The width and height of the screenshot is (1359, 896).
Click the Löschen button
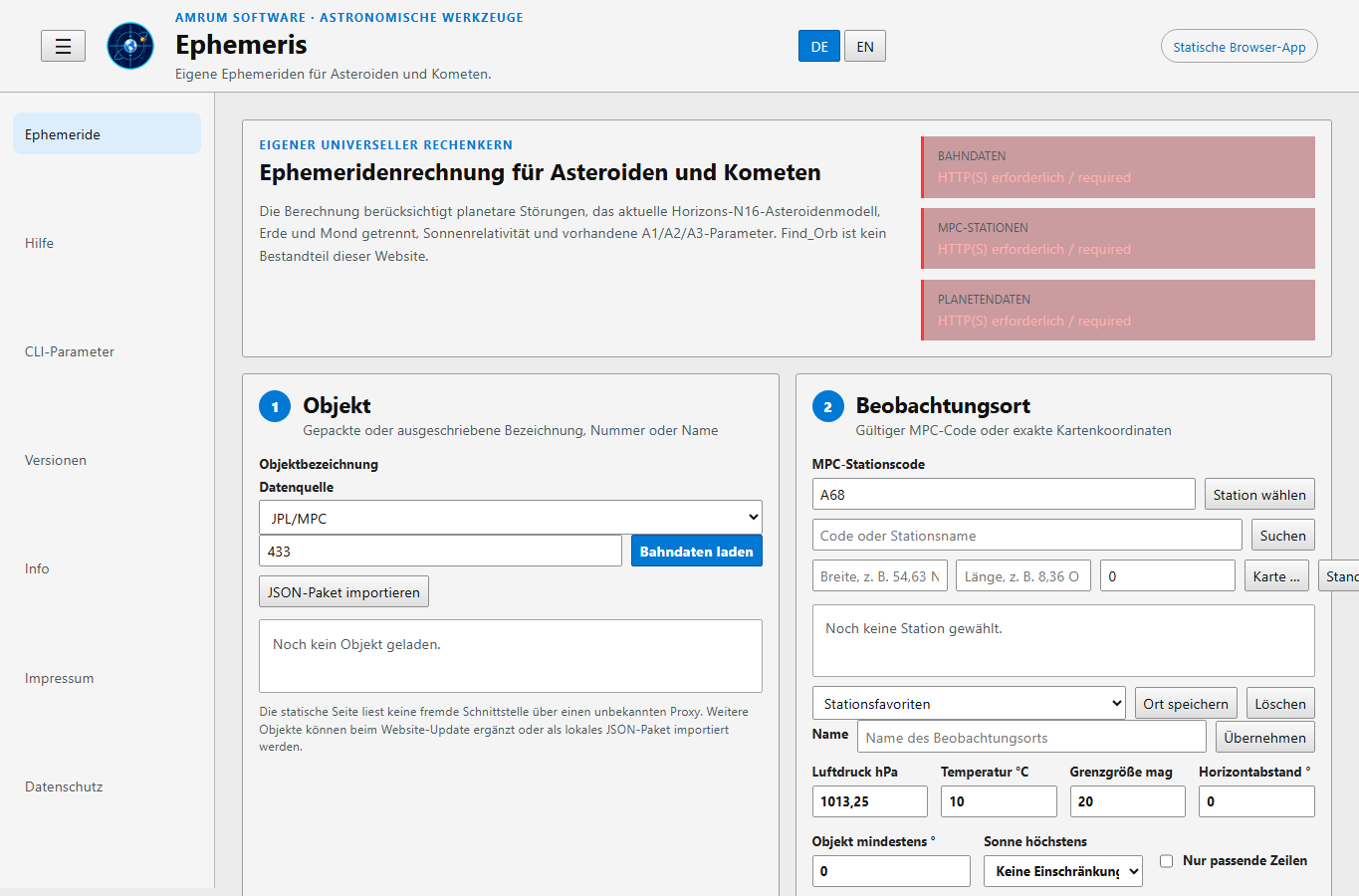point(1280,703)
